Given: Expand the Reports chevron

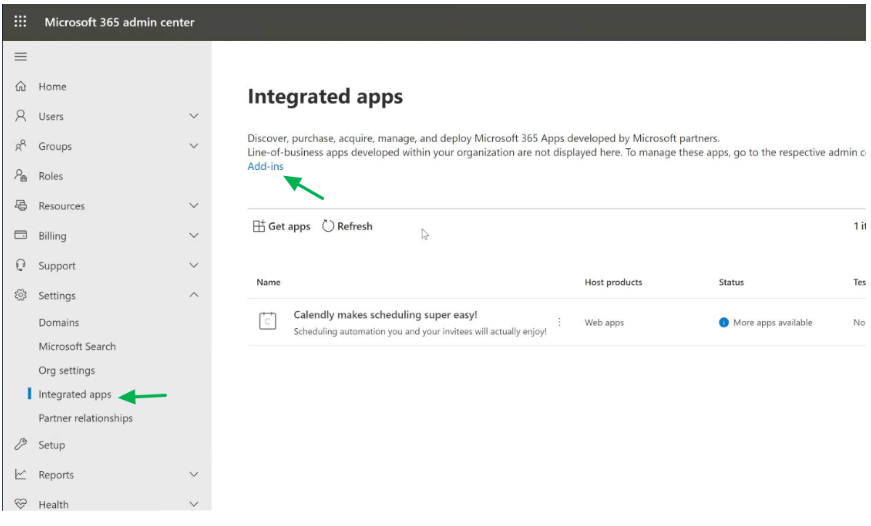Looking at the screenshot, I should click(194, 474).
